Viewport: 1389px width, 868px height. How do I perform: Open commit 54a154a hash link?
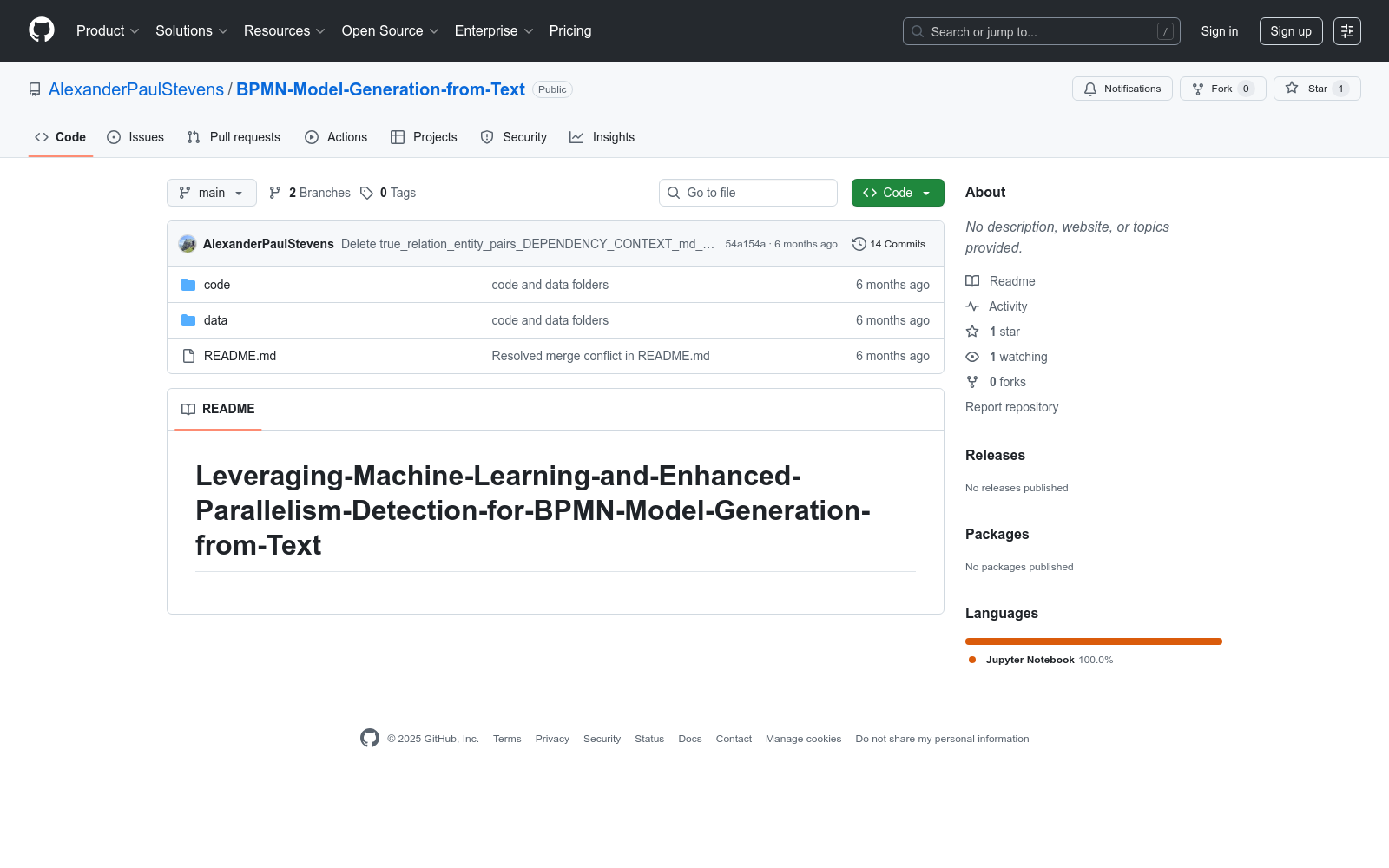746,244
